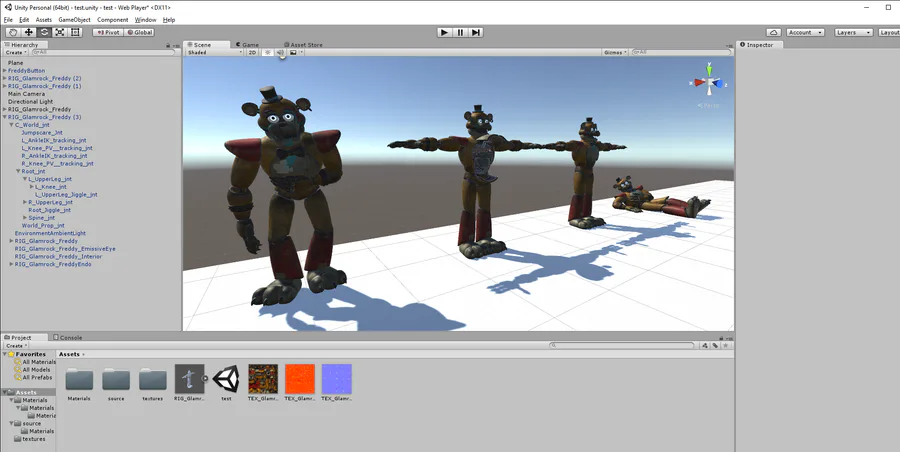Open the GameObject menu
Screen dimensions: 900x452
pyautogui.click(x=75, y=20)
